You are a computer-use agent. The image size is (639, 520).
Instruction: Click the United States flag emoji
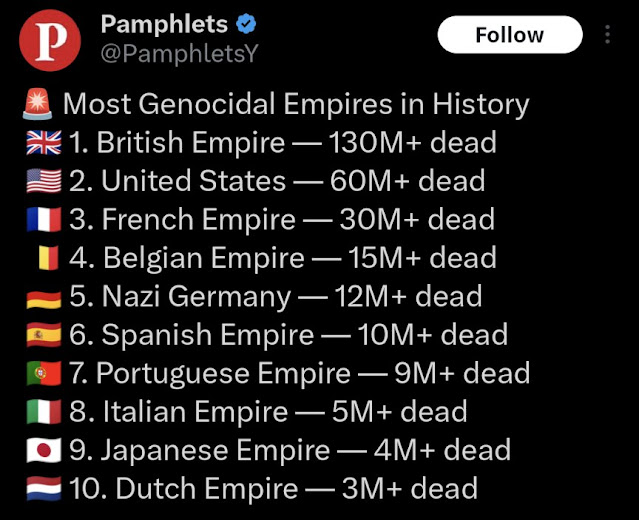point(44,181)
